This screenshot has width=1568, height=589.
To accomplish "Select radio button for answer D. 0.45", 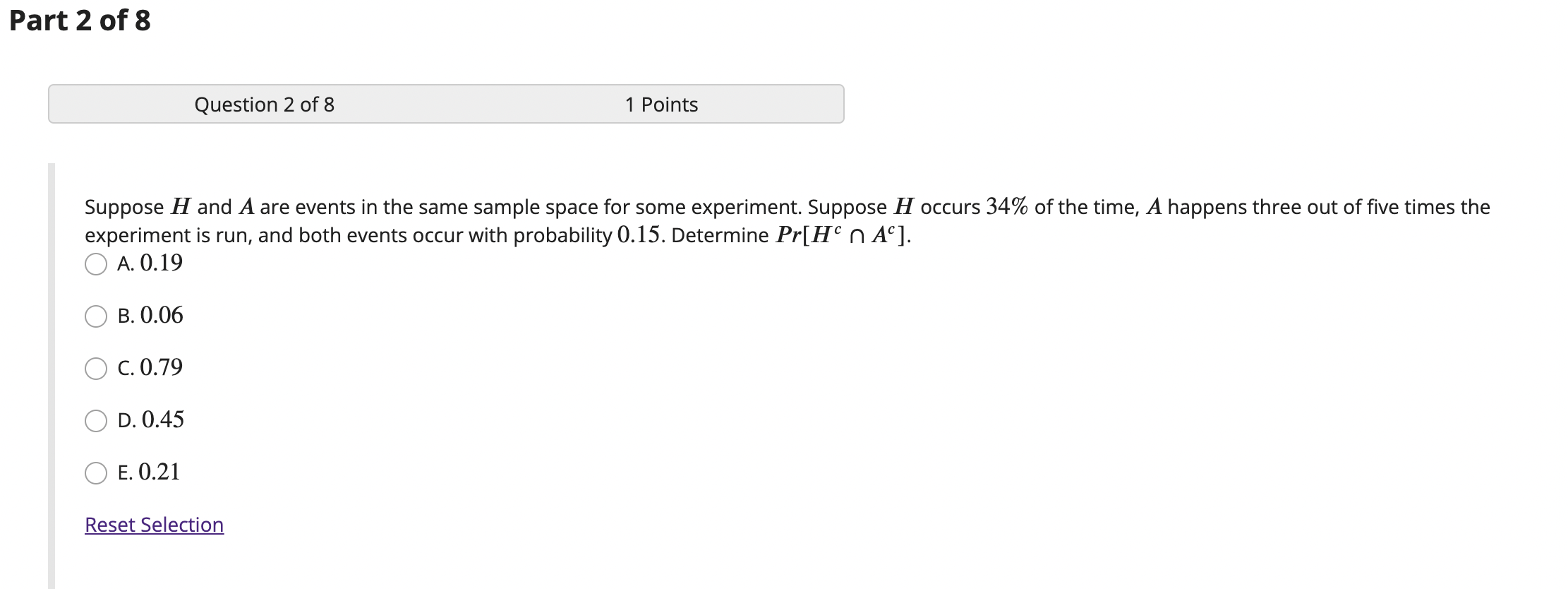I will [x=96, y=421].
